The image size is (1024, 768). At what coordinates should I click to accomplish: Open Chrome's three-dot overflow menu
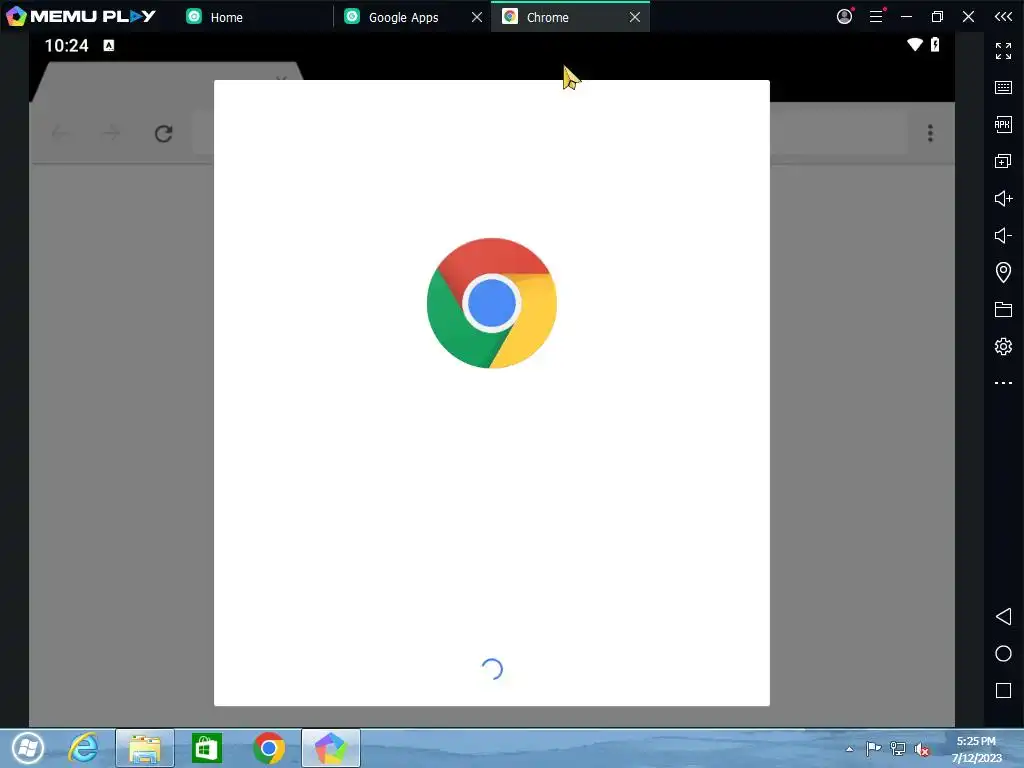click(930, 133)
